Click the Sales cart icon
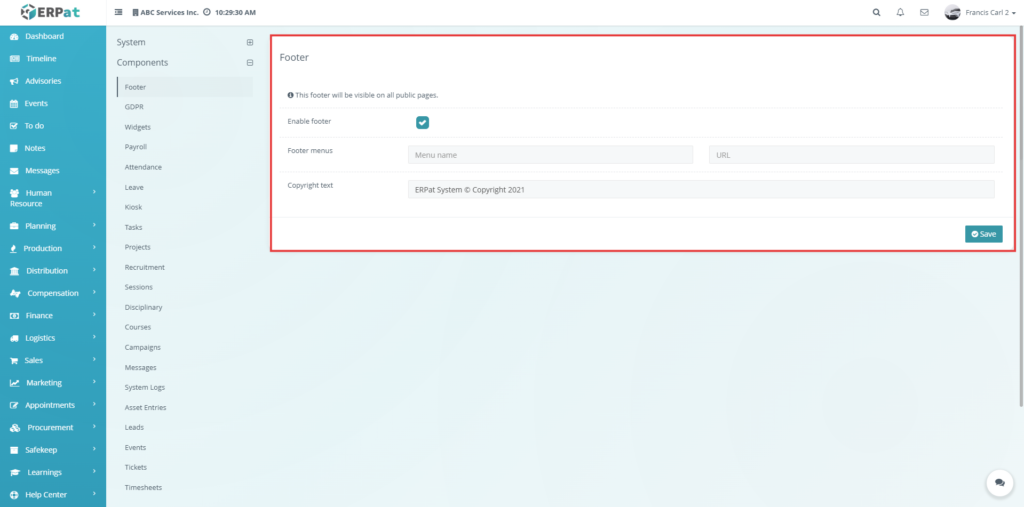 14,361
